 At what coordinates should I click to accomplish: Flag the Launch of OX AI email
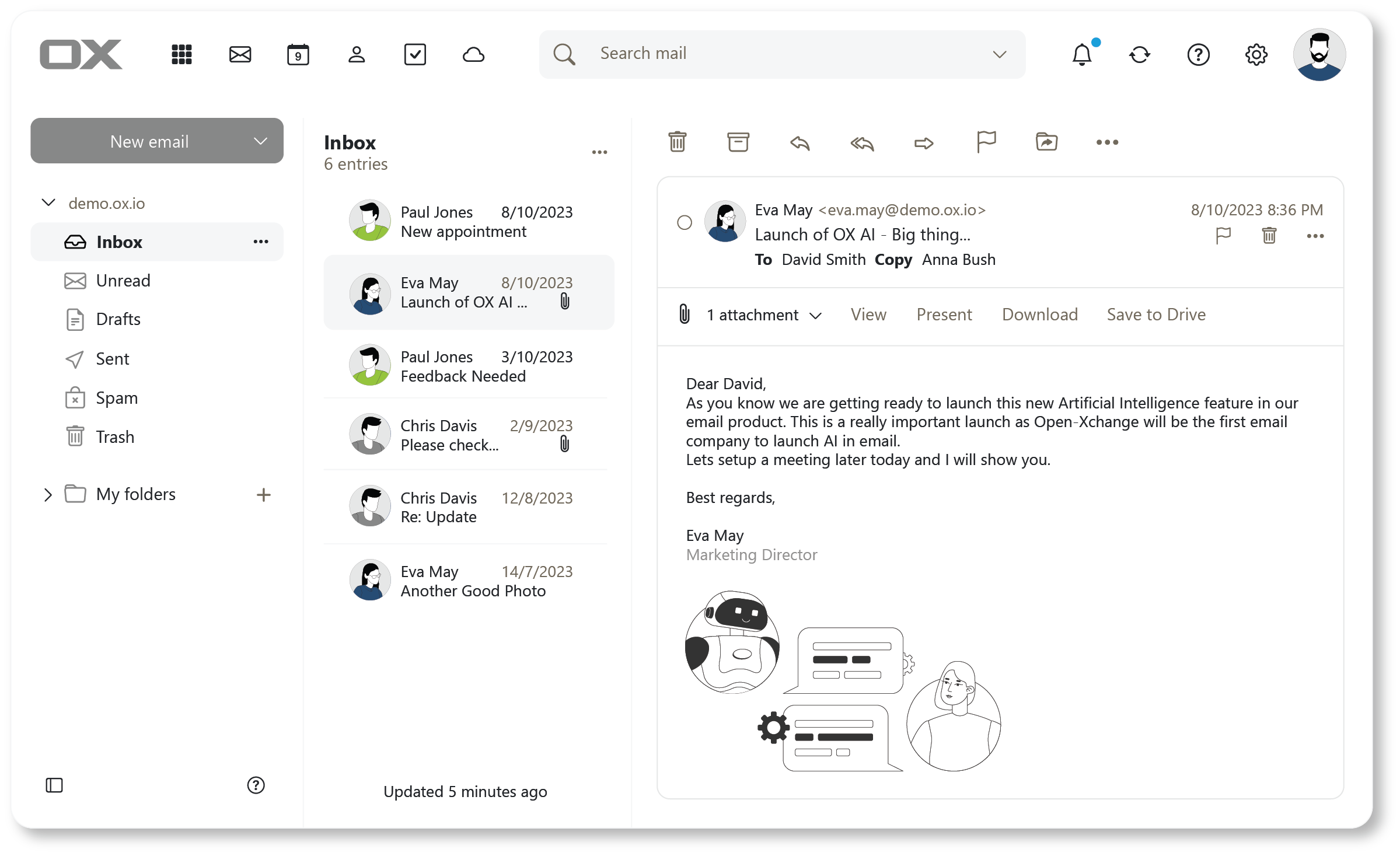coord(1223,235)
